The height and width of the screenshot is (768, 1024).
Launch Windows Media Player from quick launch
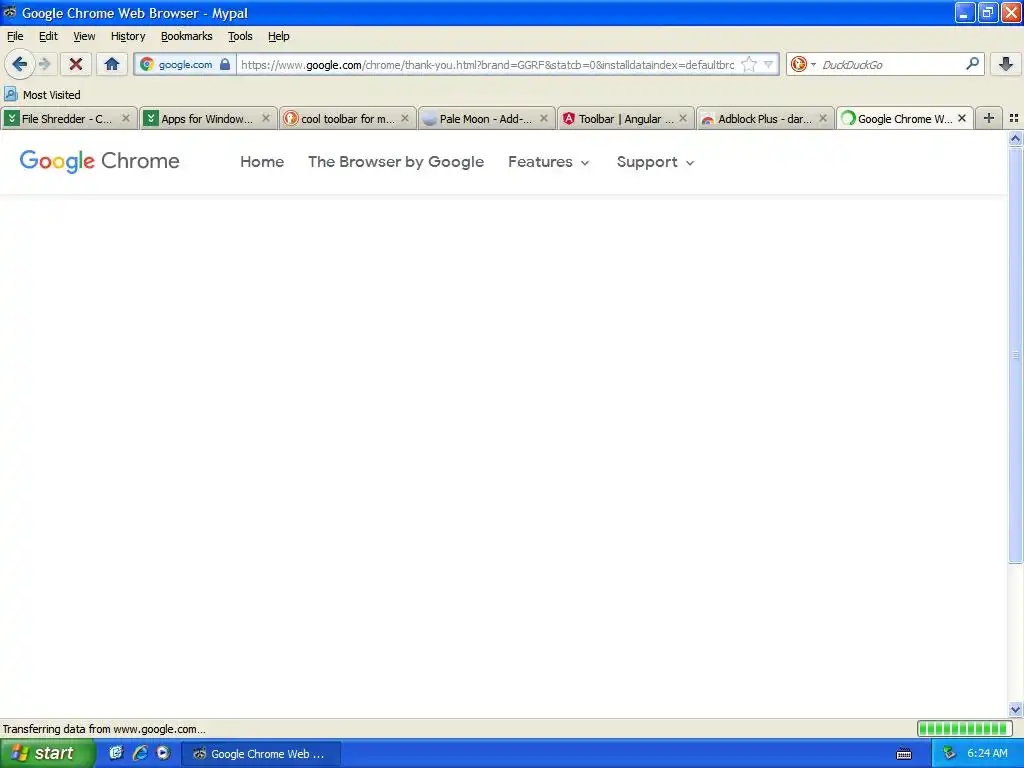click(163, 753)
